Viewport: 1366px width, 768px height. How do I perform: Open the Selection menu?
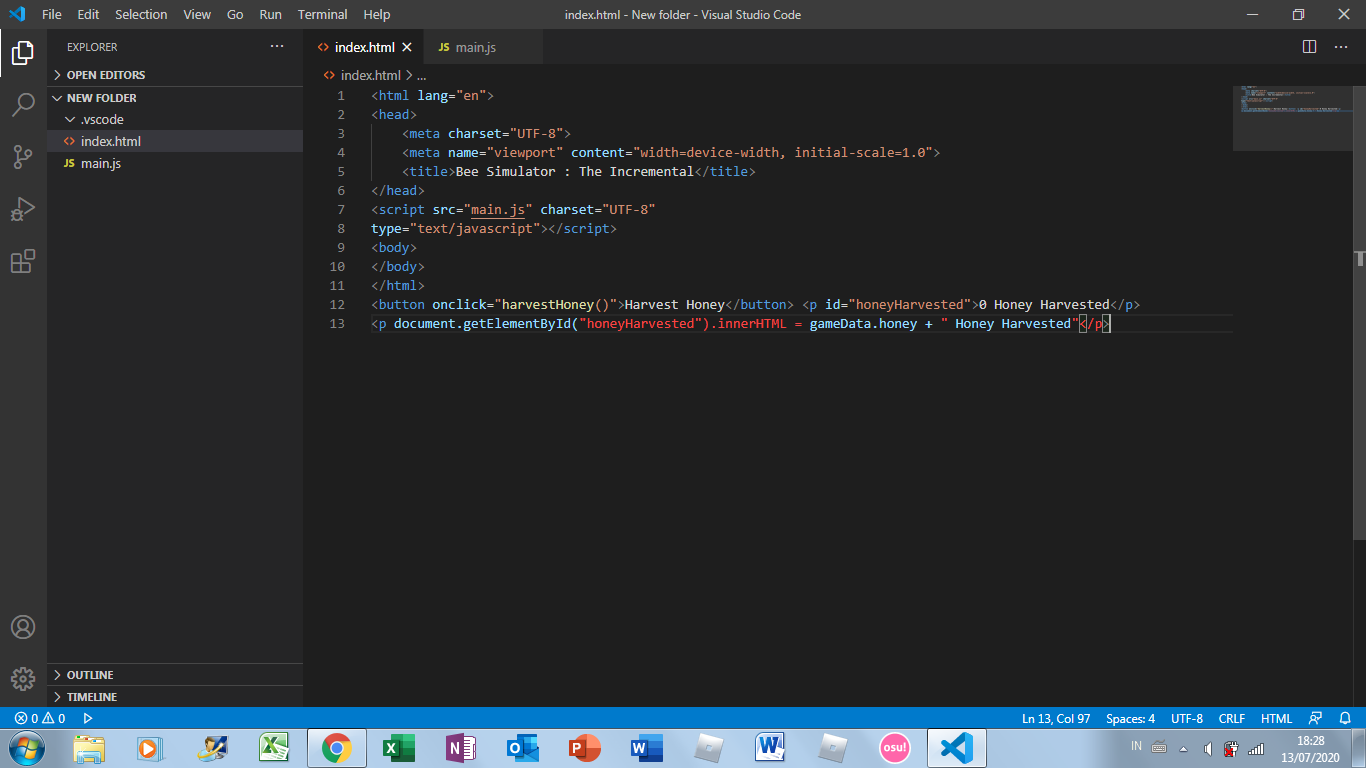tap(141, 14)
